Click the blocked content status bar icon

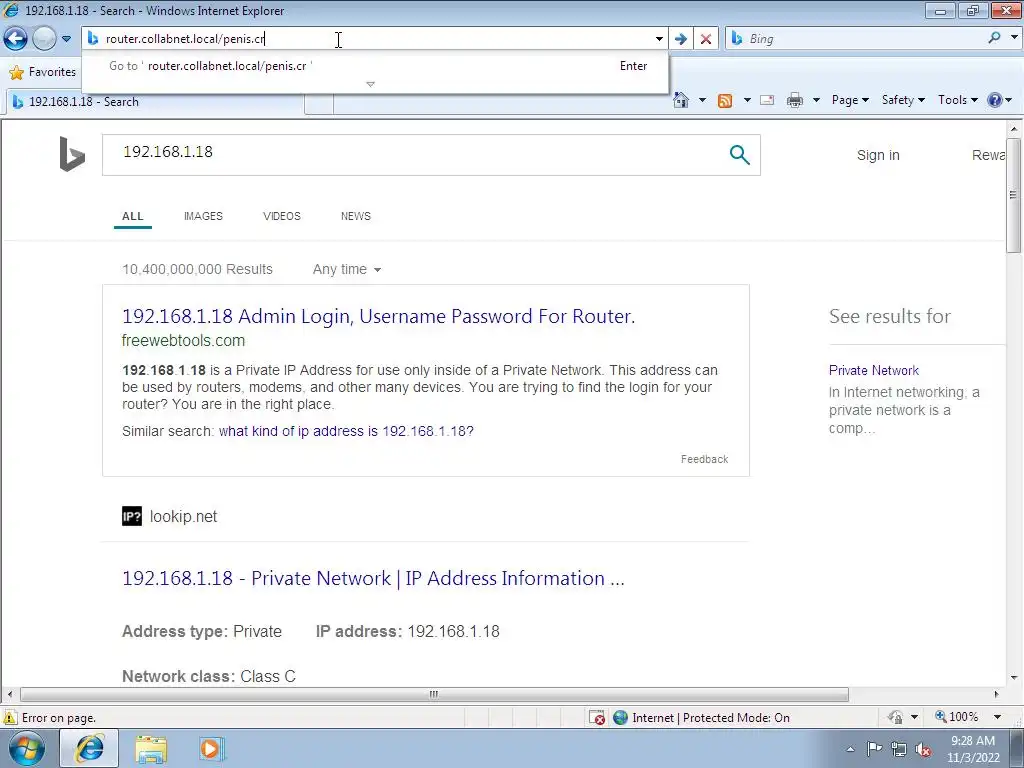(x=597, y=718)
